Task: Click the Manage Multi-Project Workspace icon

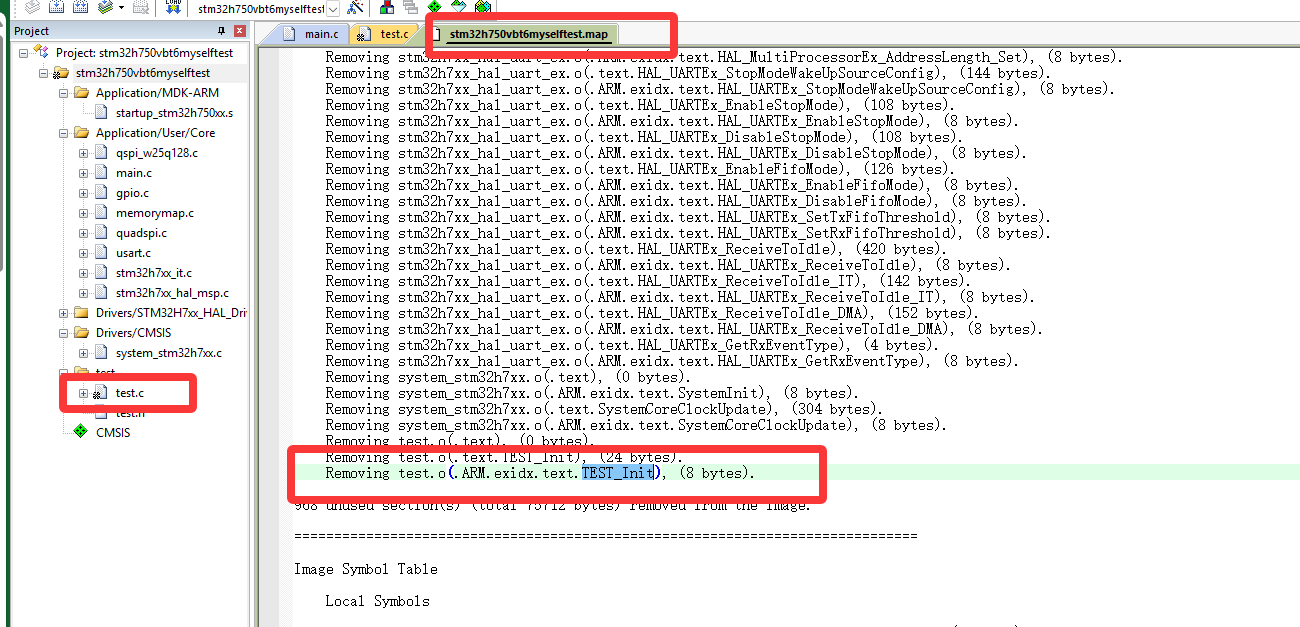Action: [411, 6]
